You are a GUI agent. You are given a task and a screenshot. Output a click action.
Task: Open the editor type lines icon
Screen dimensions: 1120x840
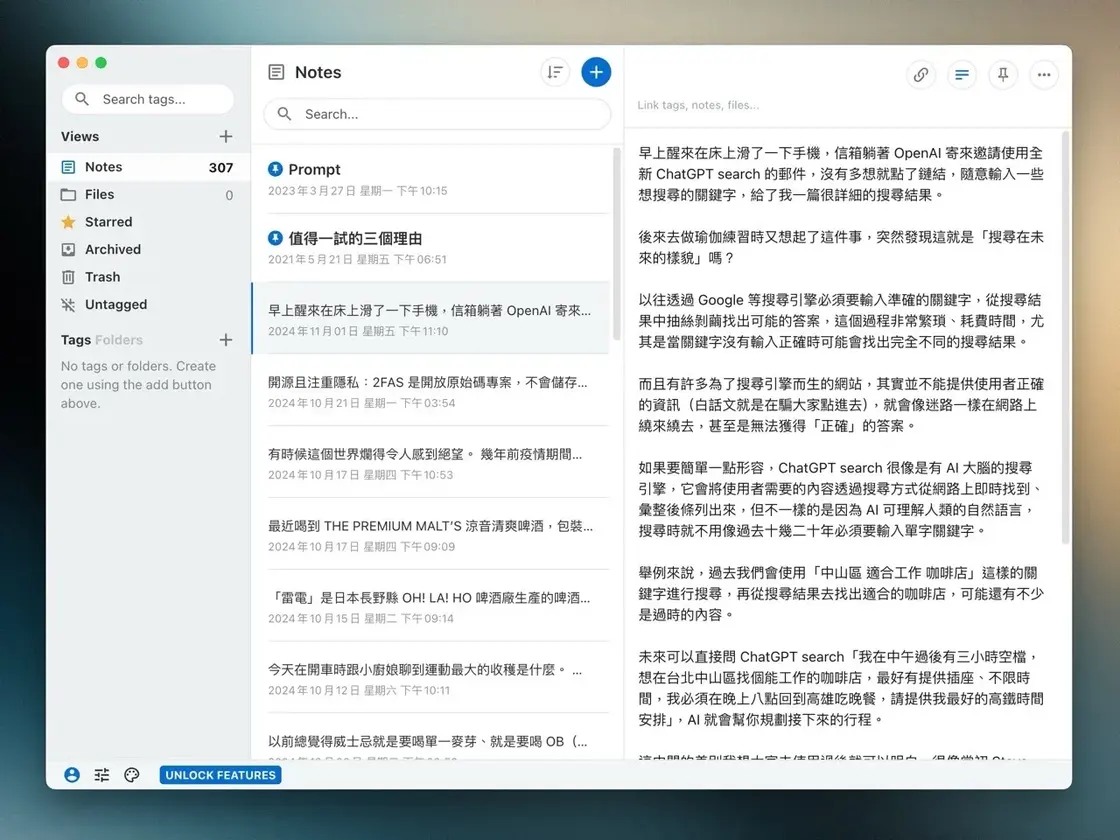[x=962, y=74]
